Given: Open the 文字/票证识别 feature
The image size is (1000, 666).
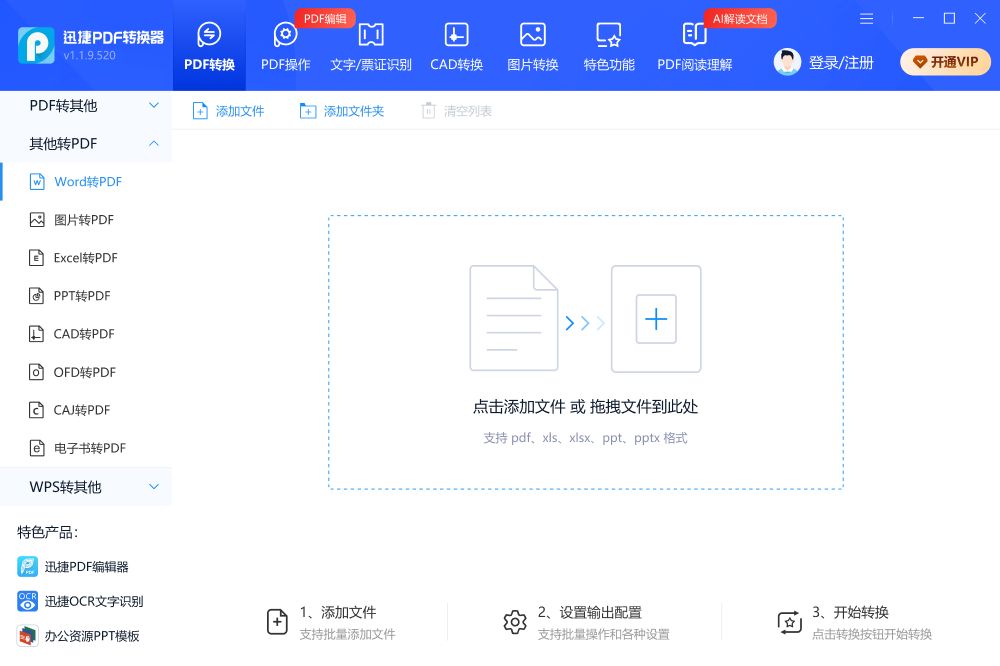Looking at the screenshot, I should point(370,45).
